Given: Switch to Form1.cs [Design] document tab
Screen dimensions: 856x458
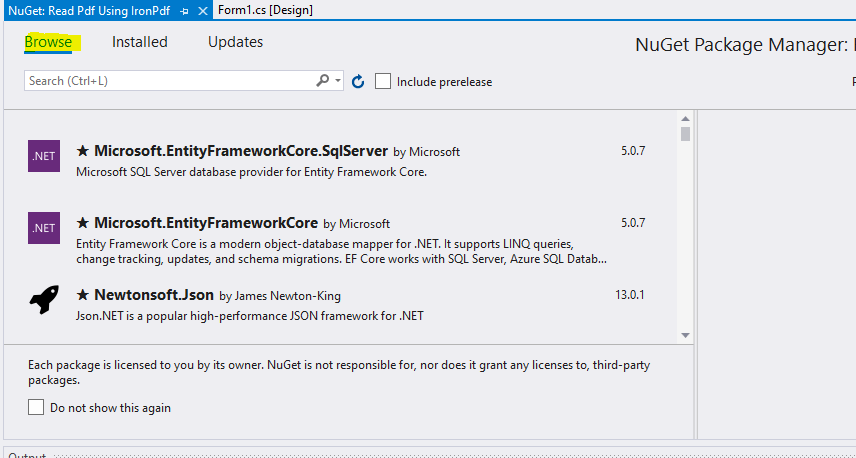Looking at the screenshot, I should coord(264,10).
